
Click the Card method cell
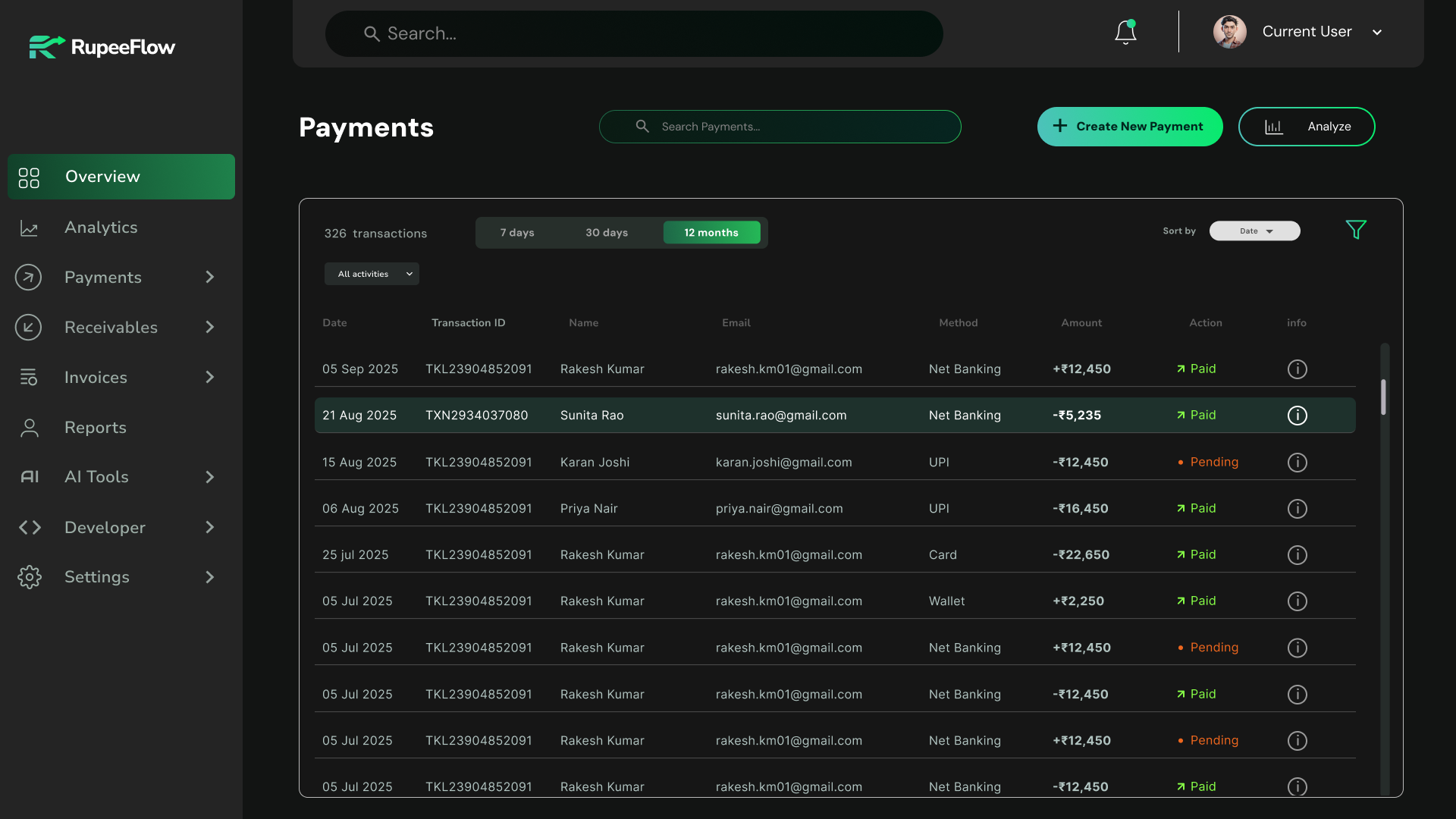[943, 555]
